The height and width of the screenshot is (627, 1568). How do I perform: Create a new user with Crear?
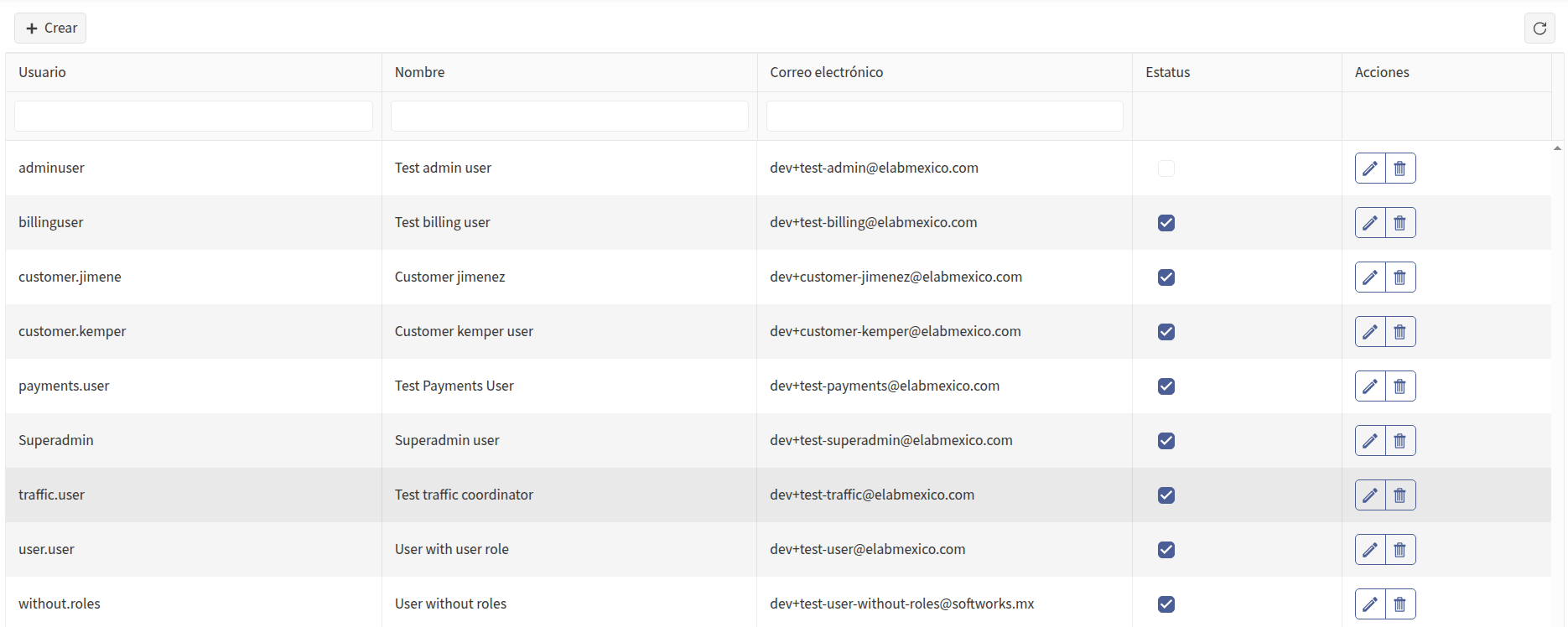tap(50, 28)
